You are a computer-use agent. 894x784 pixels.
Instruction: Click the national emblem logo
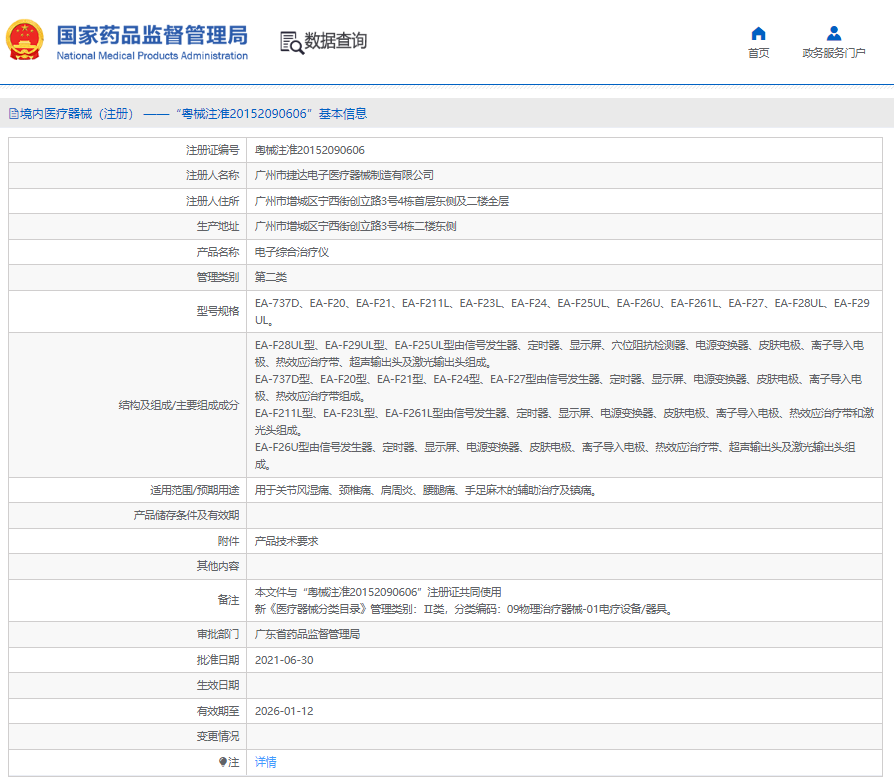point(25,41)
